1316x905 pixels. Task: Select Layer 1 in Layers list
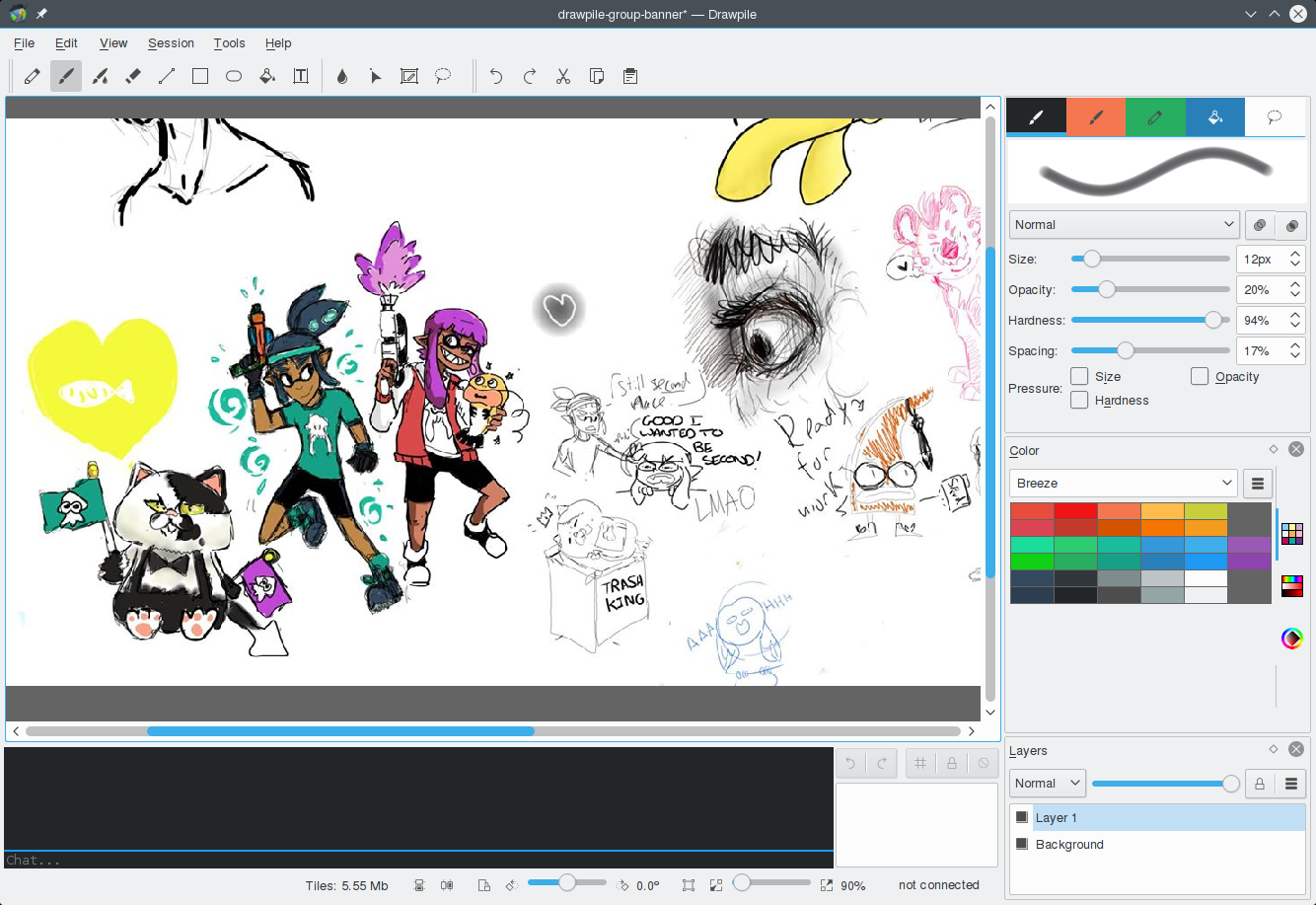[x=1158, y=817]
